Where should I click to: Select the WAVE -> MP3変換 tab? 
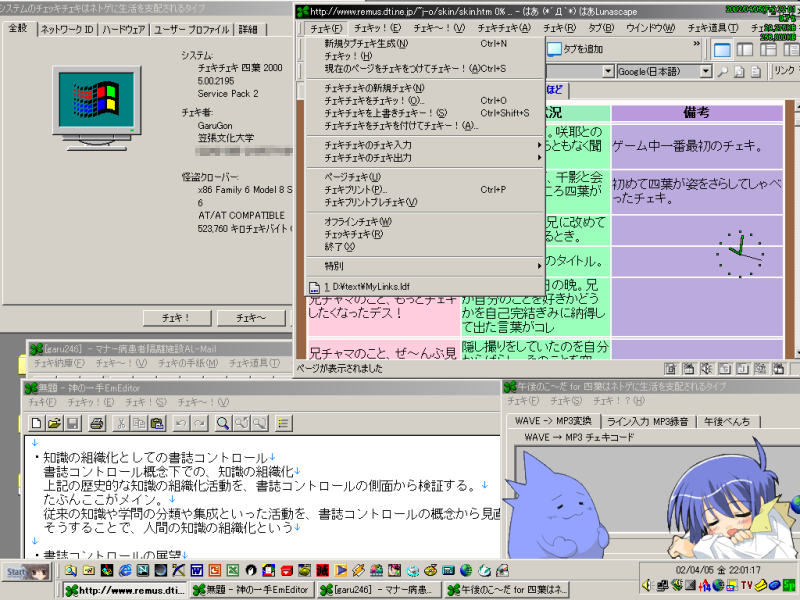[x=553, y=420]
